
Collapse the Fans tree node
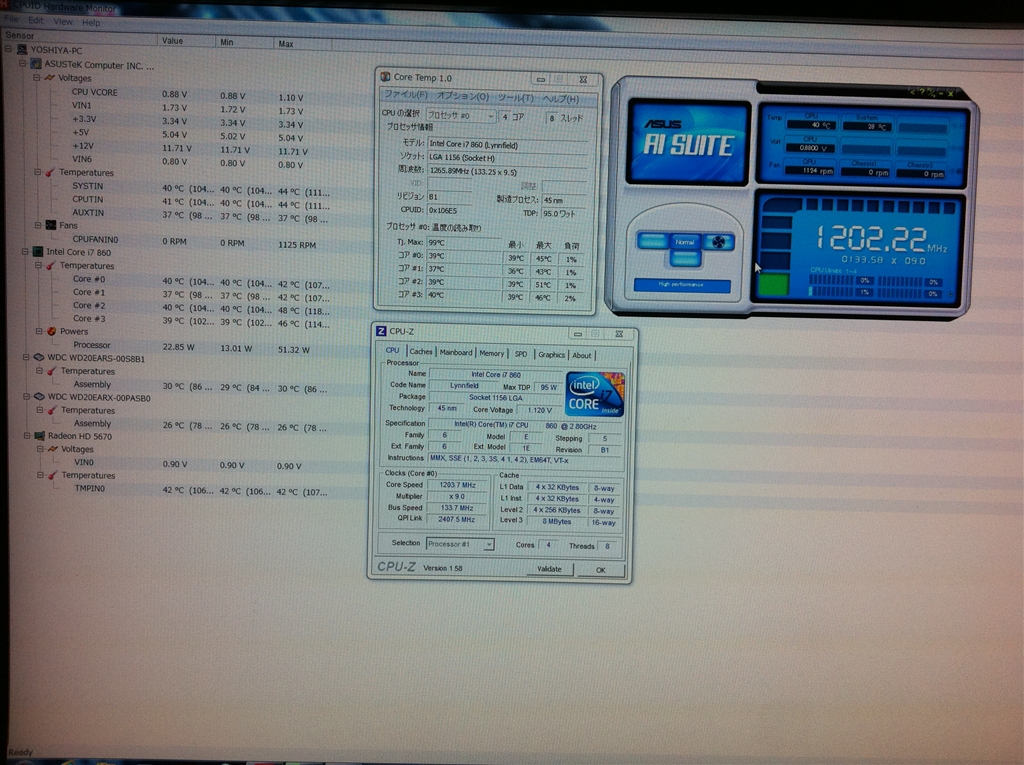tap(38, 225)
